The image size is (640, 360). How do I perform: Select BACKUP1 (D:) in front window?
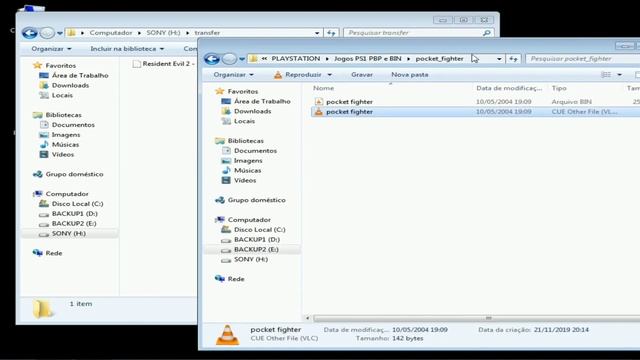pos(257,240)
